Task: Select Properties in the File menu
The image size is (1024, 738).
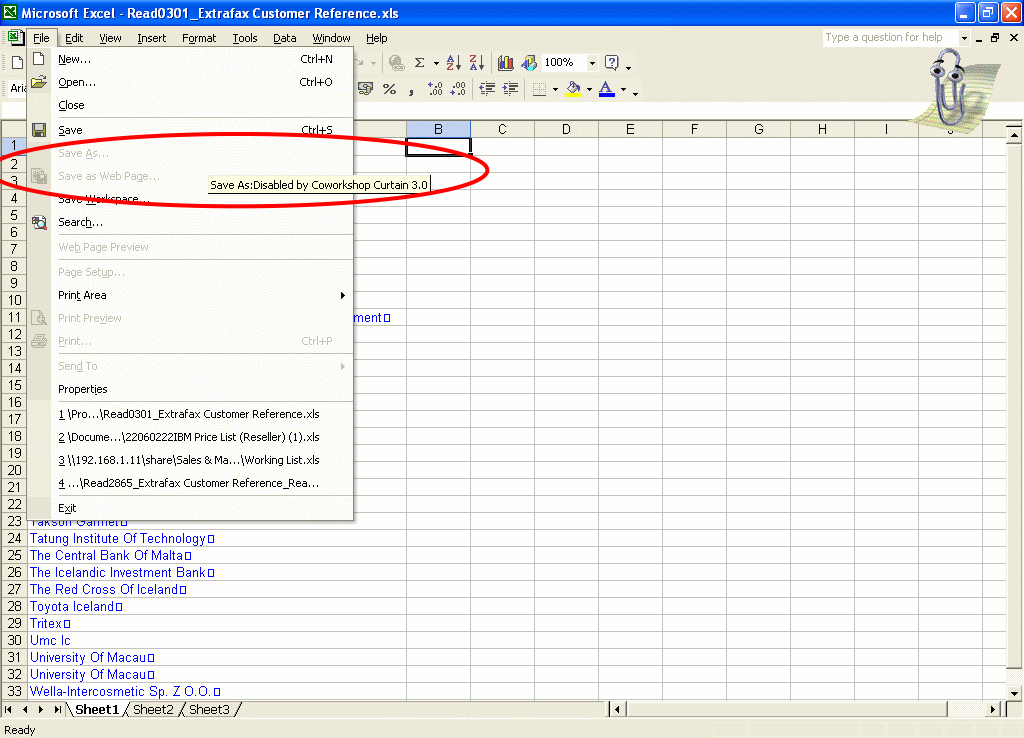Action: pos(82,389)
